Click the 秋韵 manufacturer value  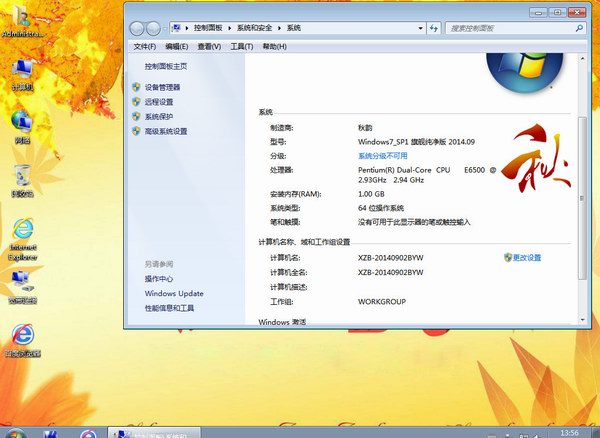click(x=365, y=127)
